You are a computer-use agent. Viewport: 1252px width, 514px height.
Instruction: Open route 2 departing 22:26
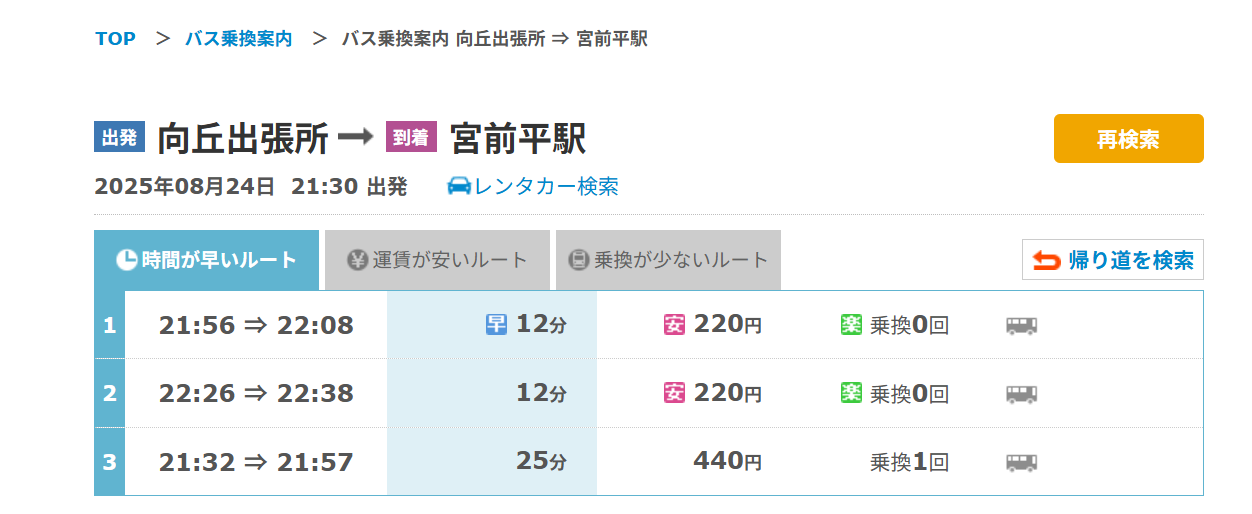coord(256,394)
